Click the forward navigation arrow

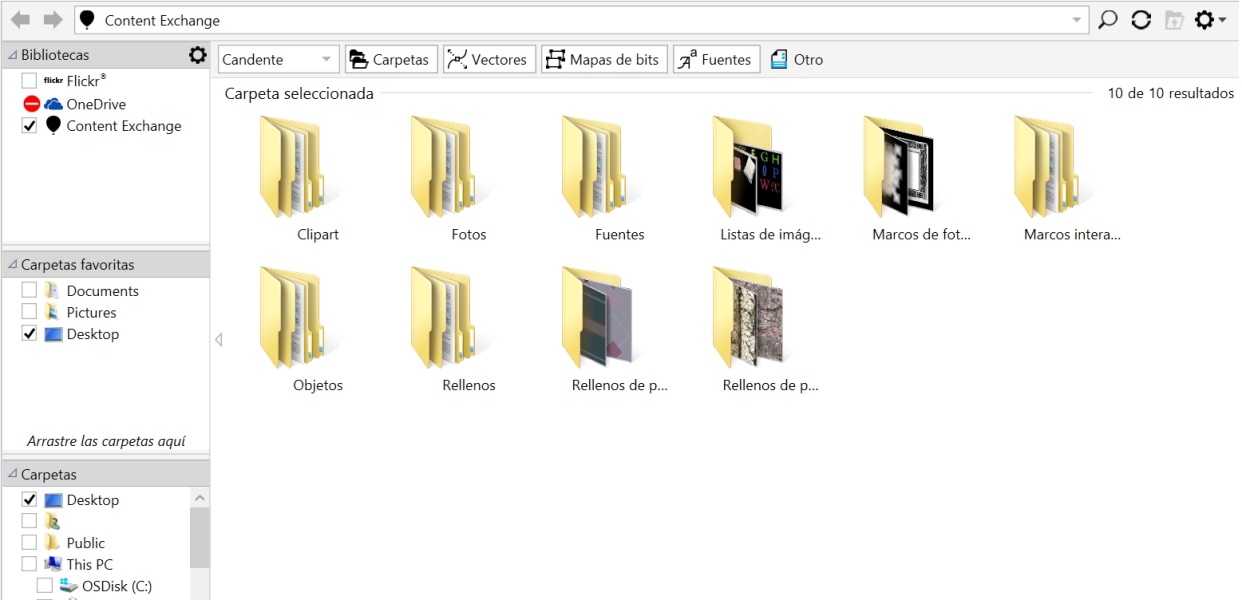(x=52, y=20)
